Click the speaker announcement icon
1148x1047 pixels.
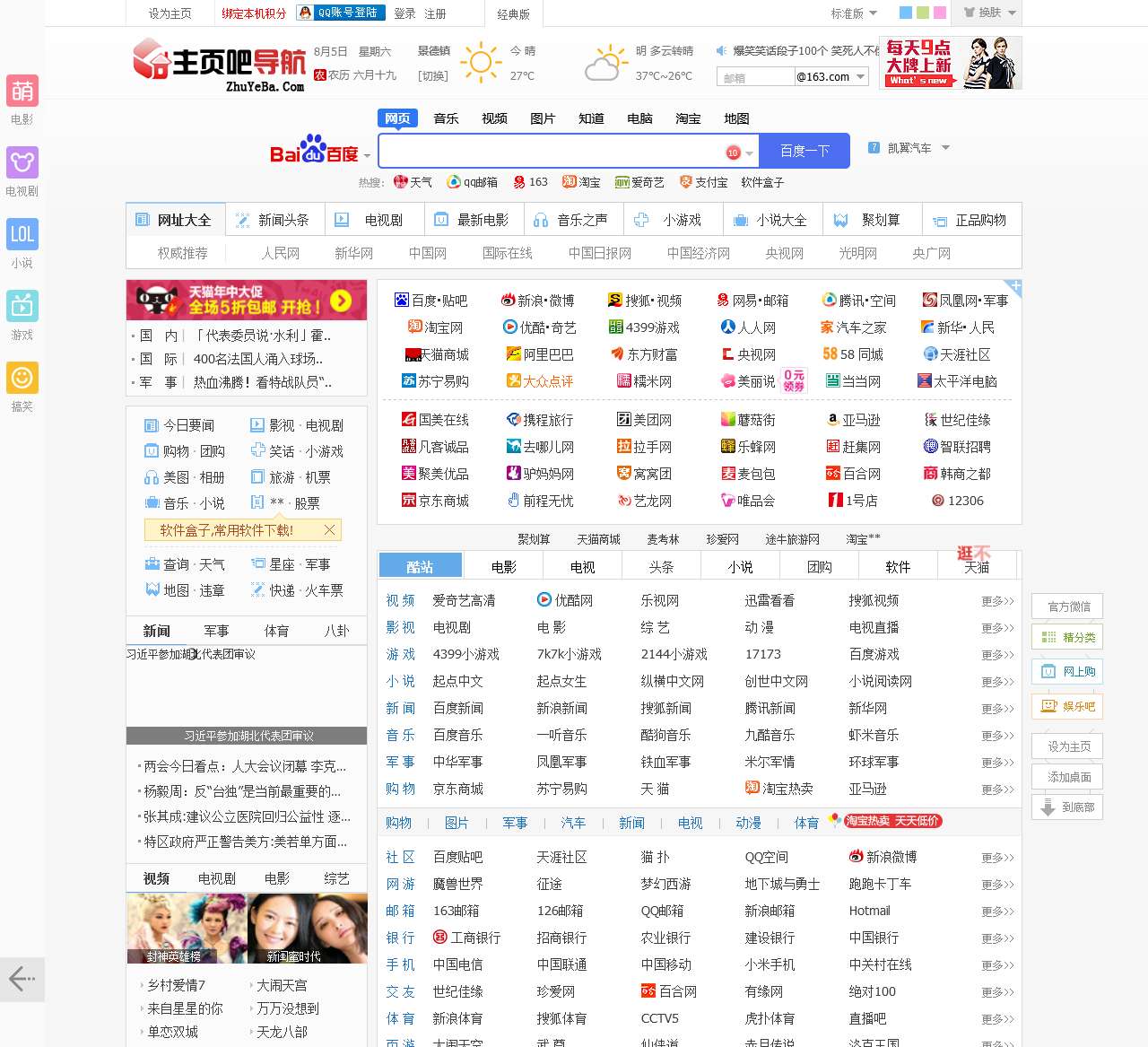[x=720, y=51]
